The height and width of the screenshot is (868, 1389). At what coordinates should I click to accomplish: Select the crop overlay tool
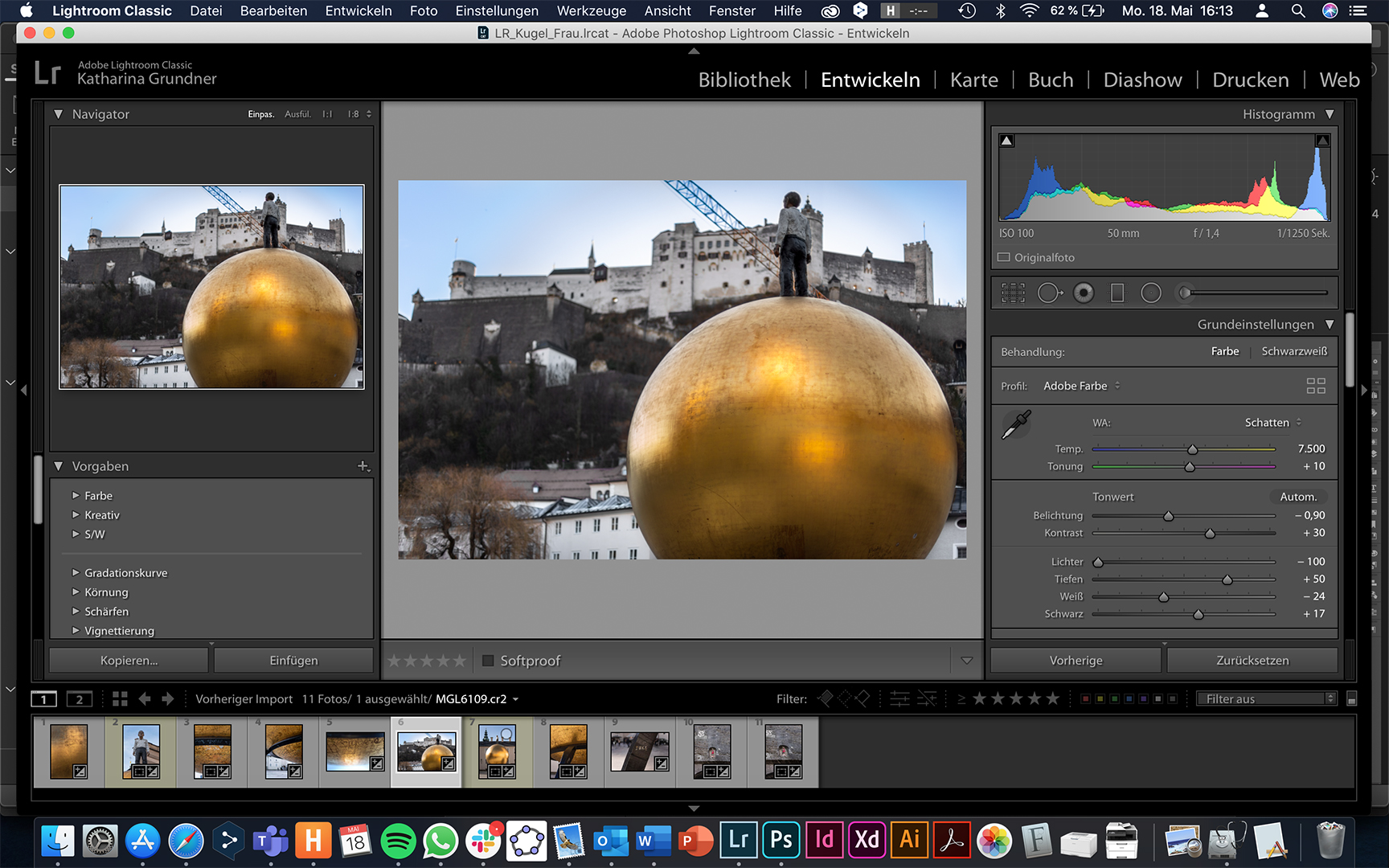click(x=1013, y=293)
